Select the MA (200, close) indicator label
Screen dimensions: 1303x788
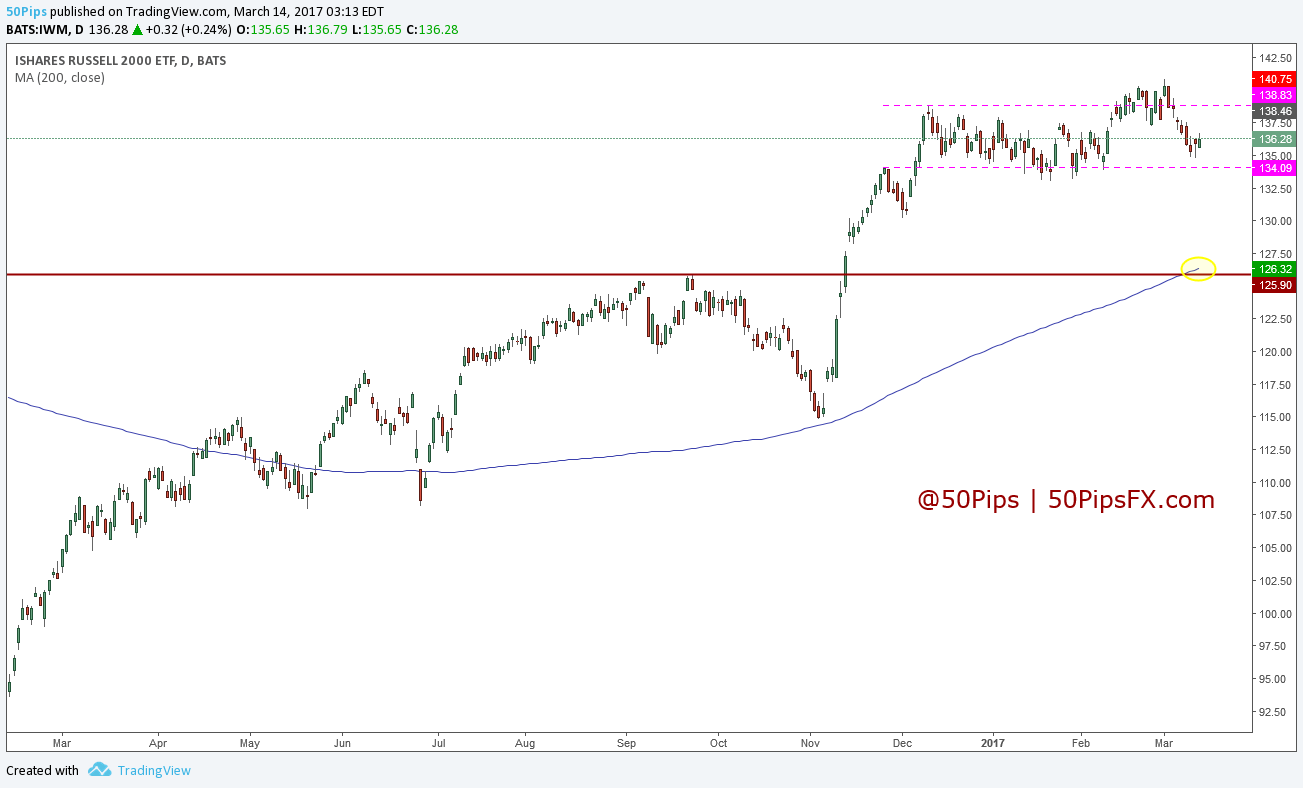[x=59, y=77]
